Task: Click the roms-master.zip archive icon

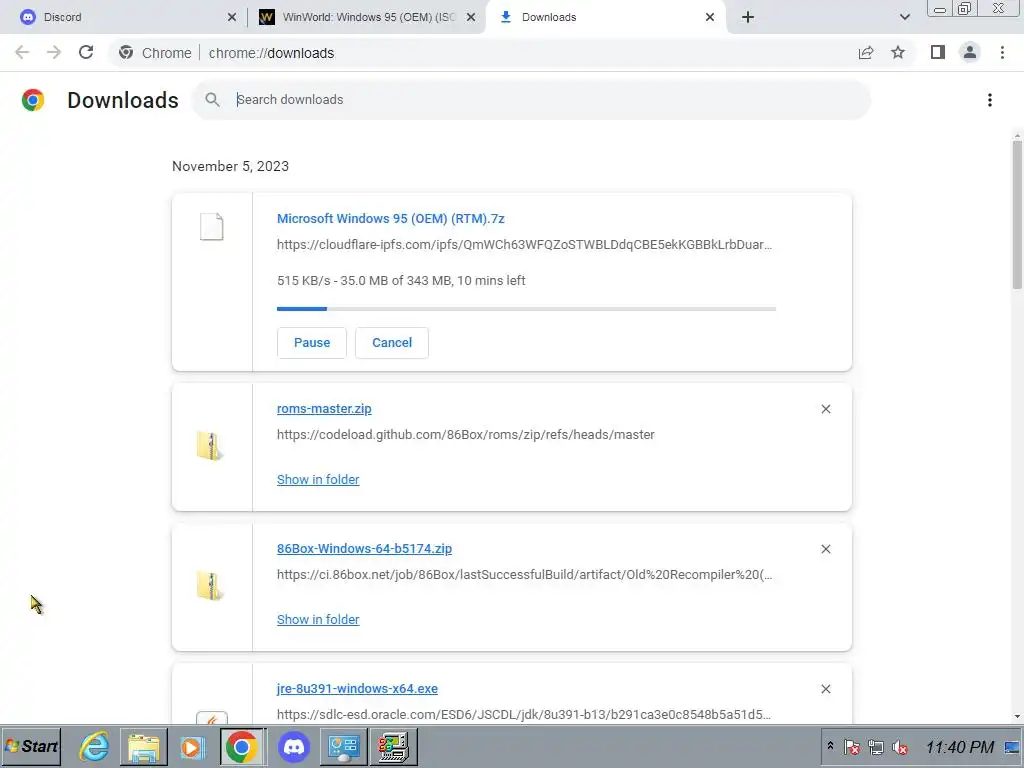Action: point(210,446)
